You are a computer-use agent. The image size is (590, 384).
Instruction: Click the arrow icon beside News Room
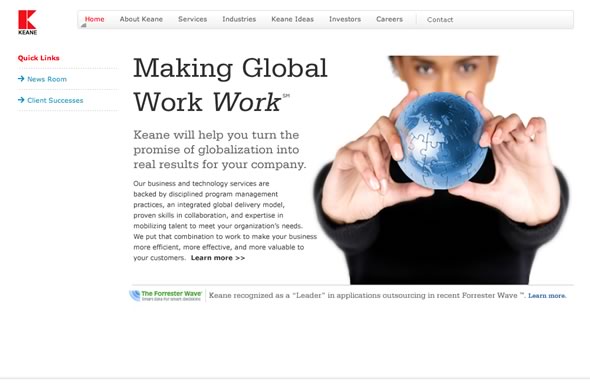coord(21,79)
